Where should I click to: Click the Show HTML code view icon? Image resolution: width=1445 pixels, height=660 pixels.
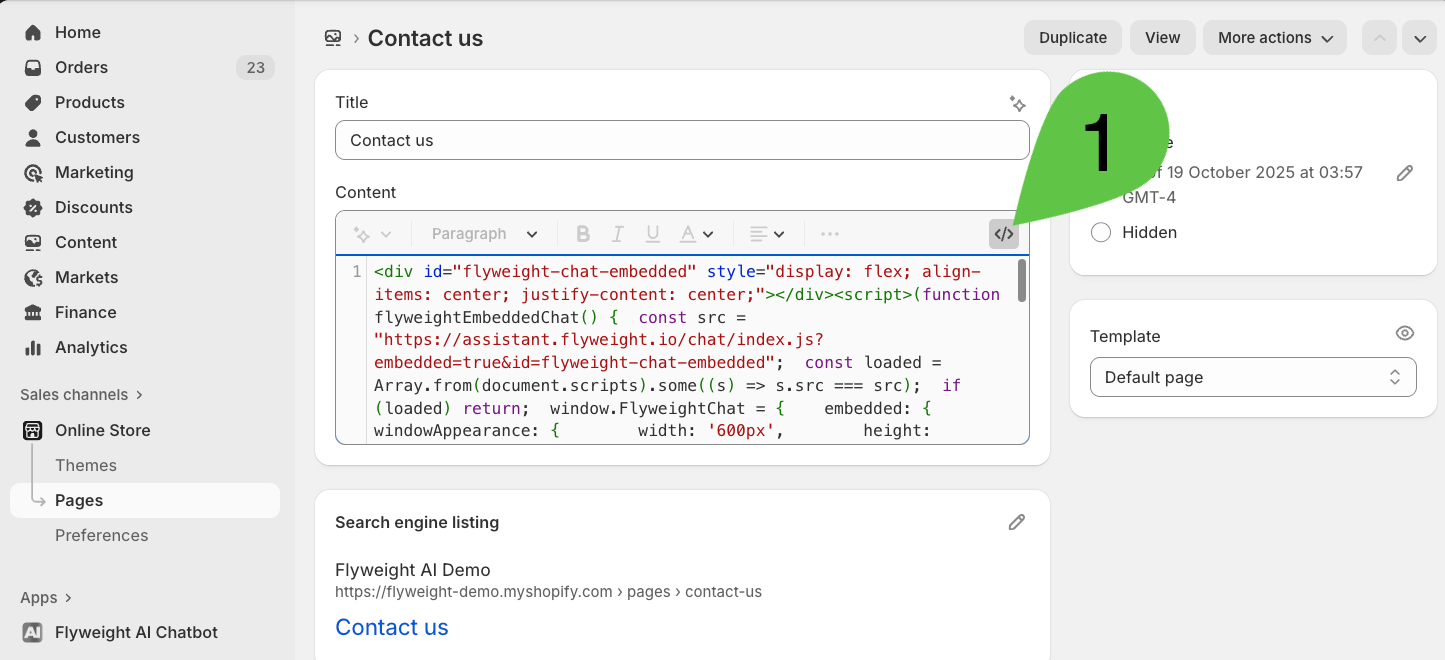[1004, 234]
